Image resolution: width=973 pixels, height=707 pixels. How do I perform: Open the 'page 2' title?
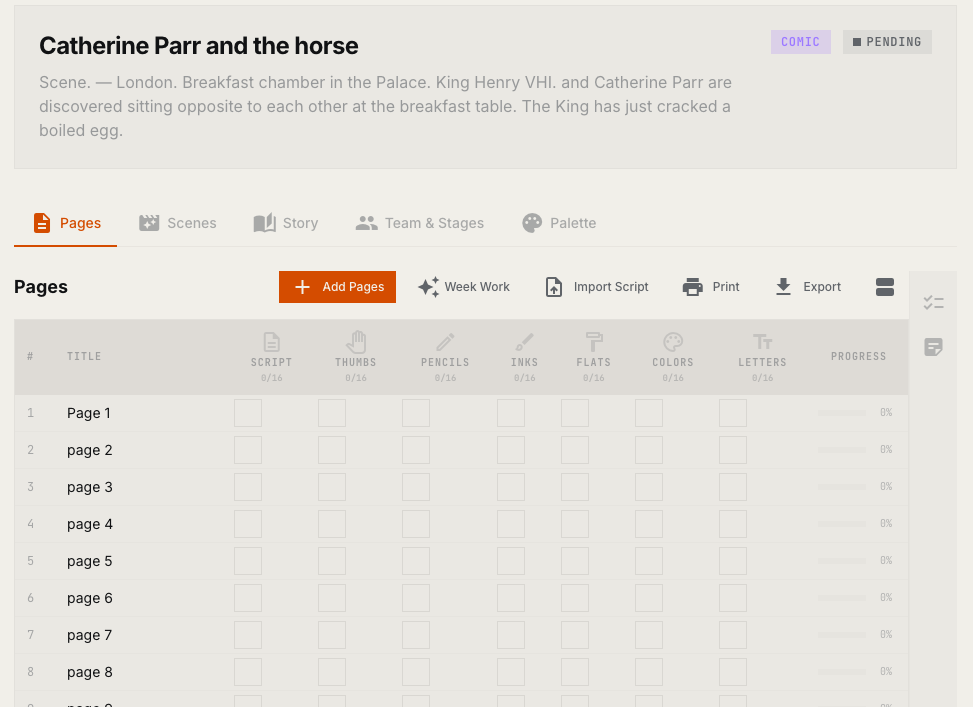pyautogui.click(x=89, y=451)
